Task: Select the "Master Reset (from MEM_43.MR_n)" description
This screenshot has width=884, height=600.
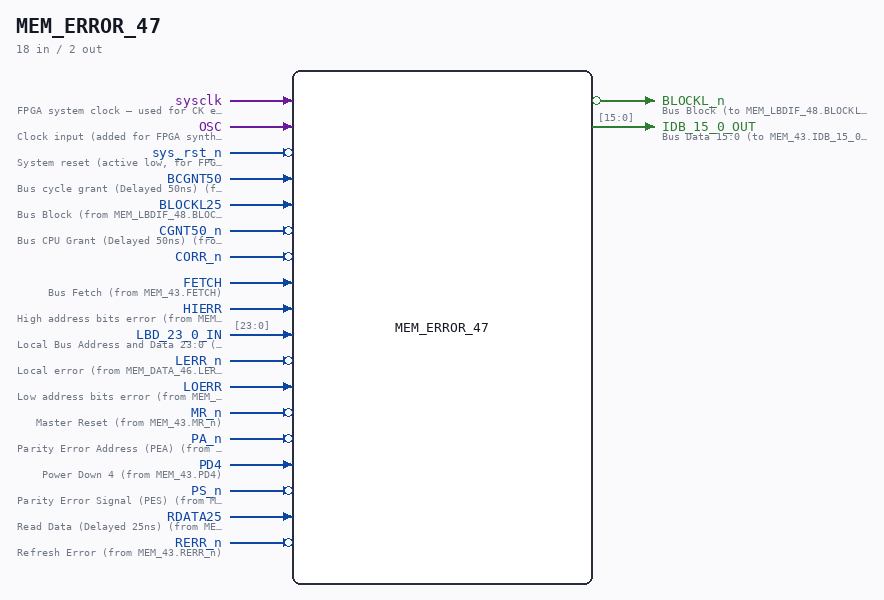Action: click(129, 422)
